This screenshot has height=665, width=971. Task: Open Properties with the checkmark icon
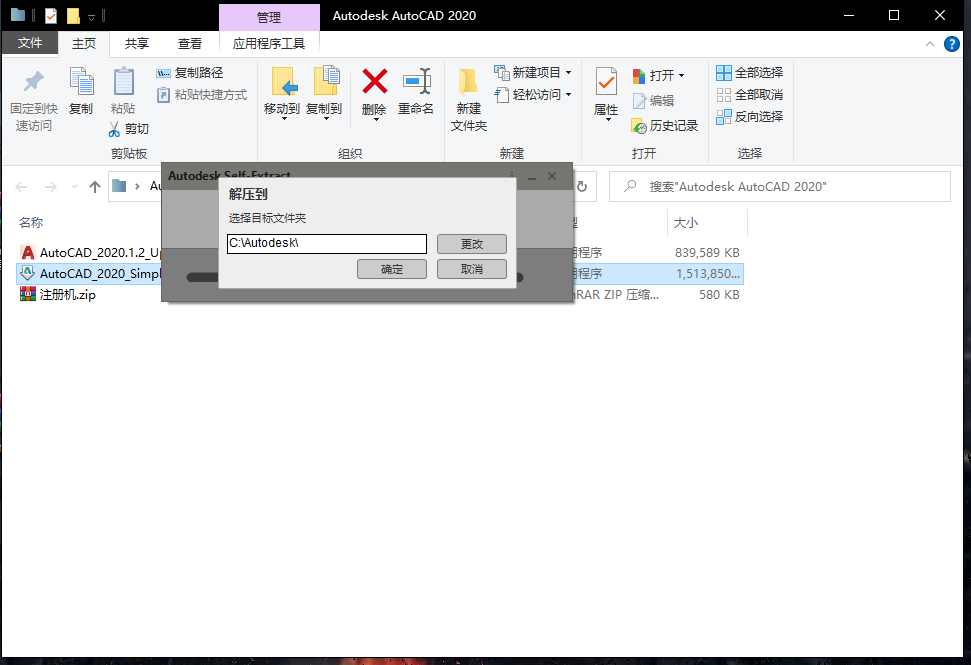point(606,82)
